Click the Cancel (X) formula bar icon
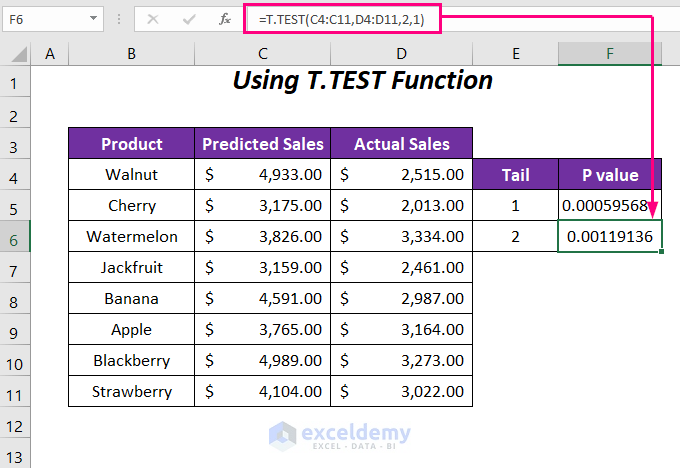 153,19
